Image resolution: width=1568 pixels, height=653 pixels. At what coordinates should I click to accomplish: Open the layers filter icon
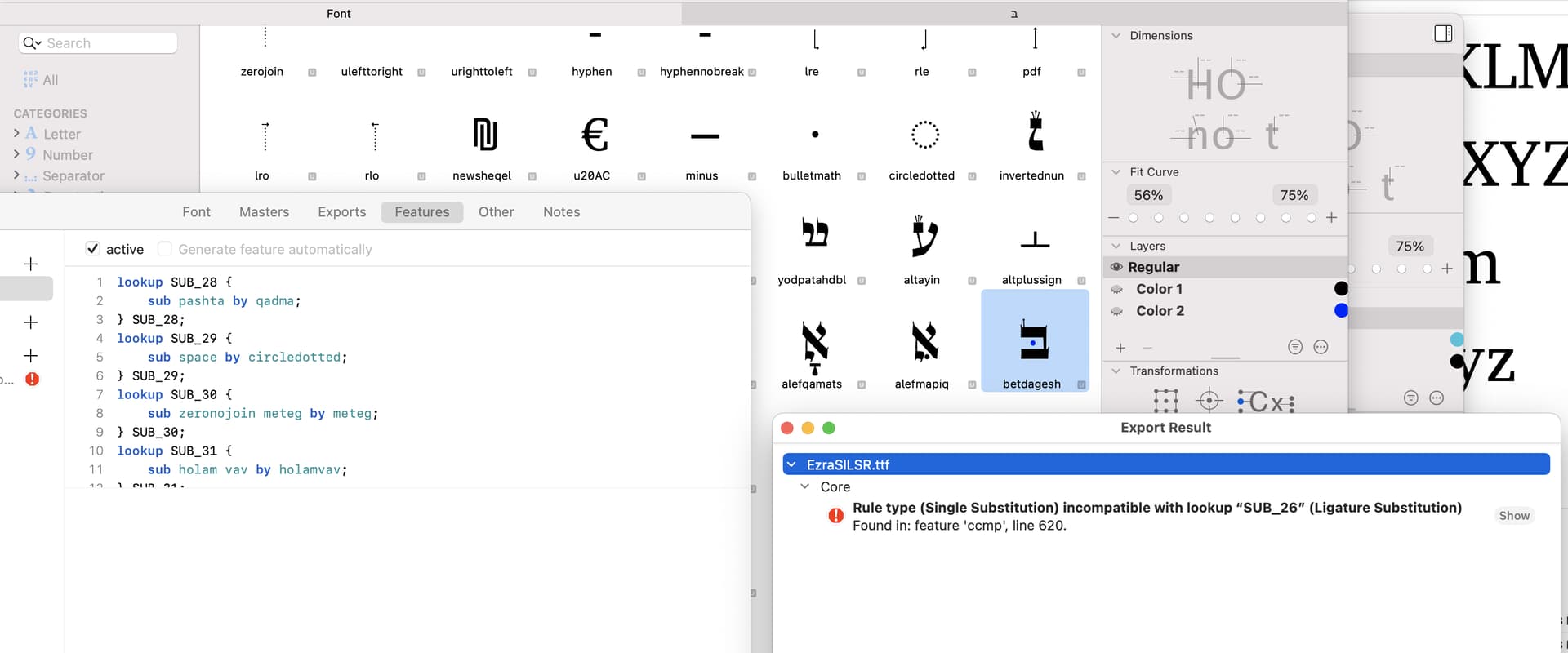pos(1295,347)
